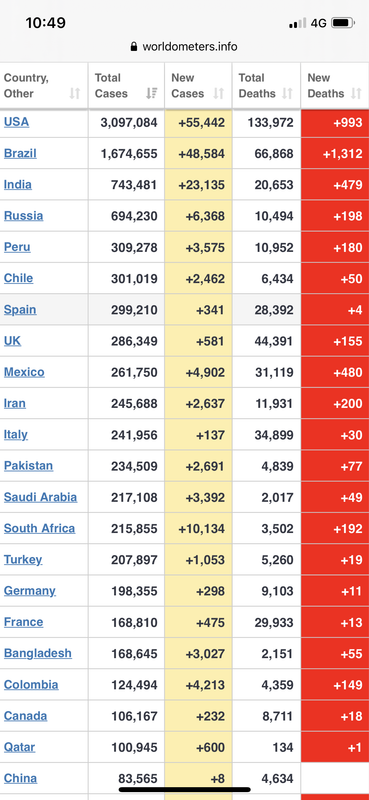
Task: Sort by New Deaths arrows icon
Action: point(356,93)
